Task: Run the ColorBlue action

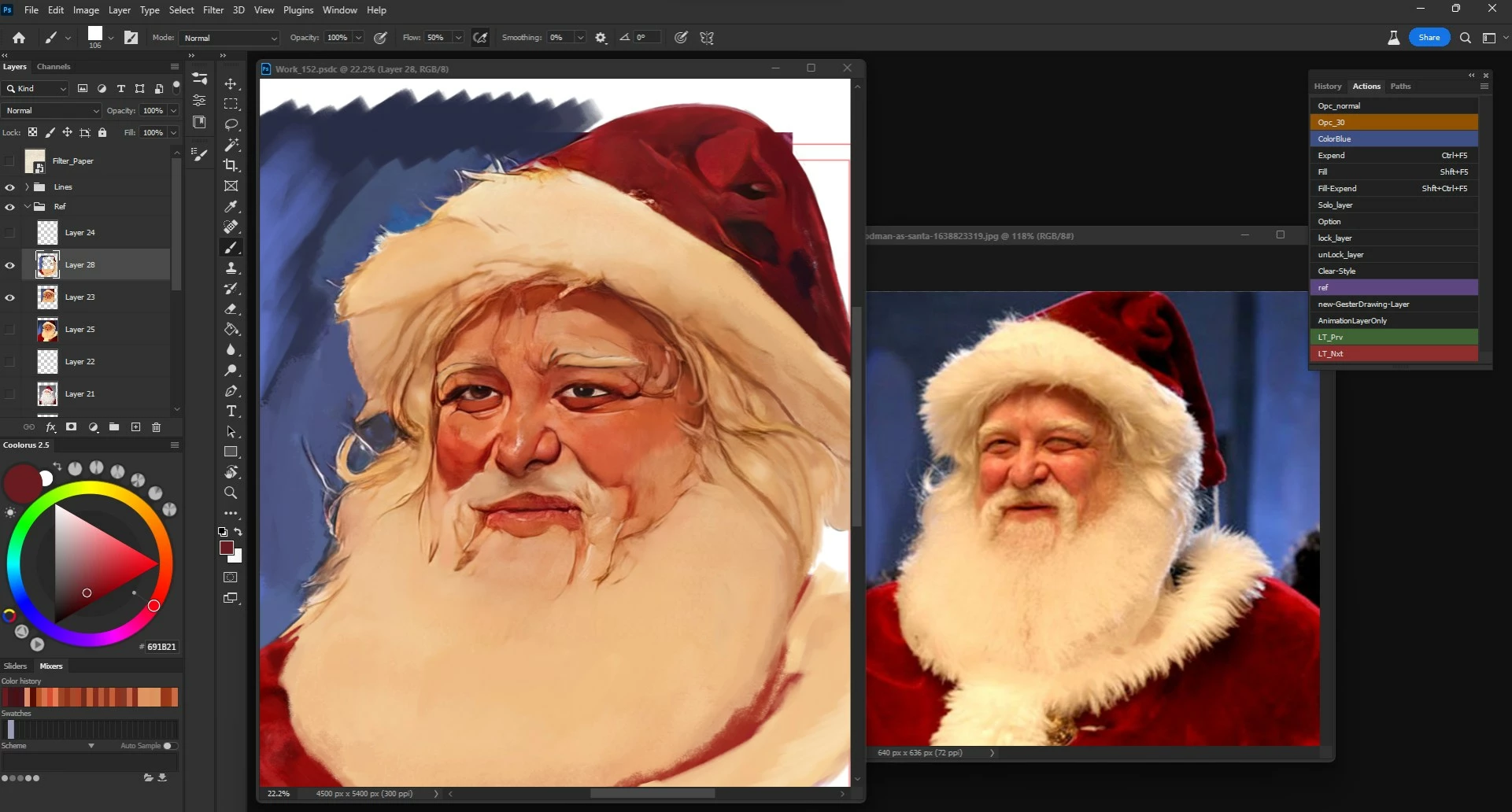Action: [1394, 139]
